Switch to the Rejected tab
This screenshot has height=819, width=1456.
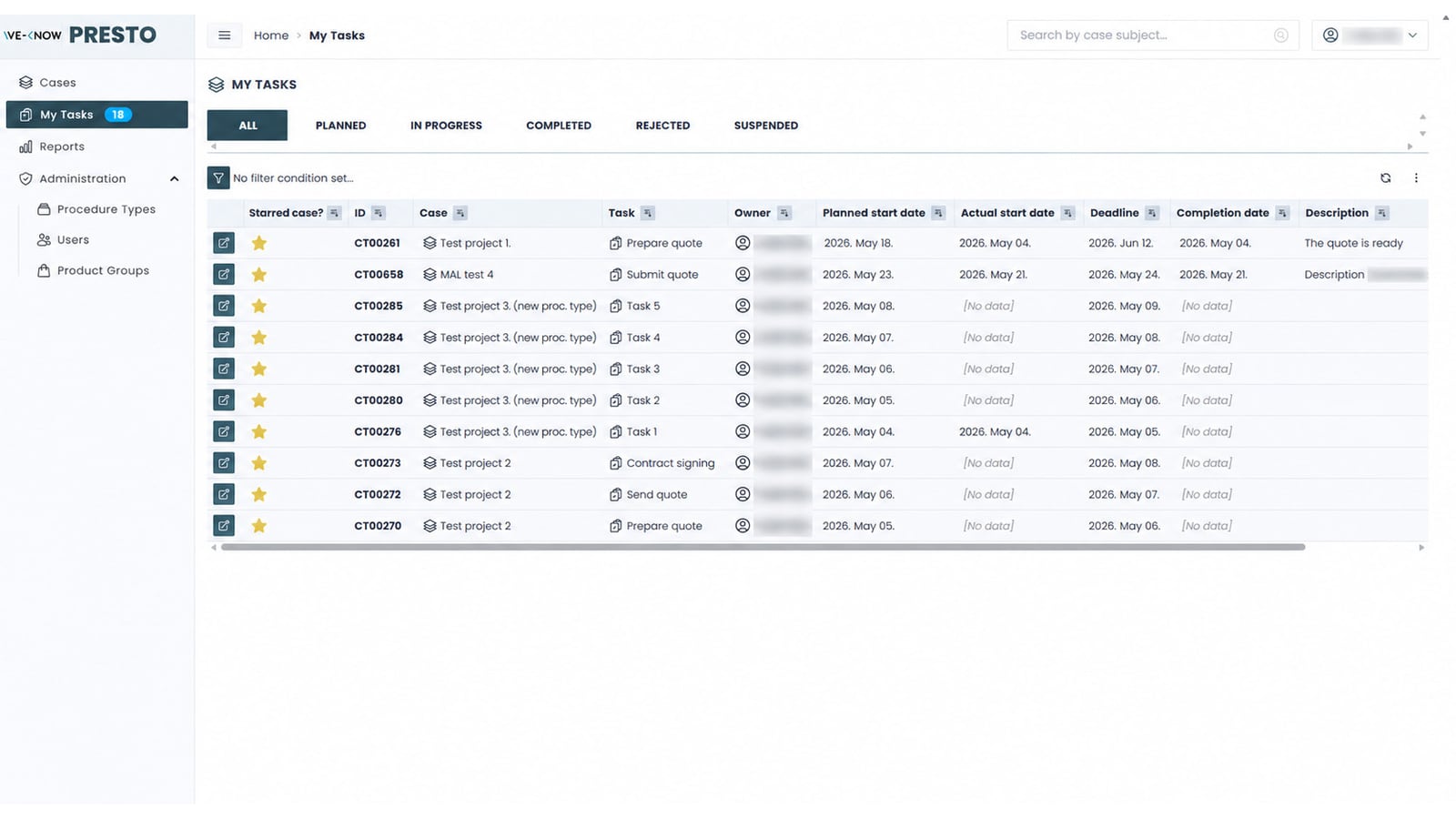[x=662, y=126]
